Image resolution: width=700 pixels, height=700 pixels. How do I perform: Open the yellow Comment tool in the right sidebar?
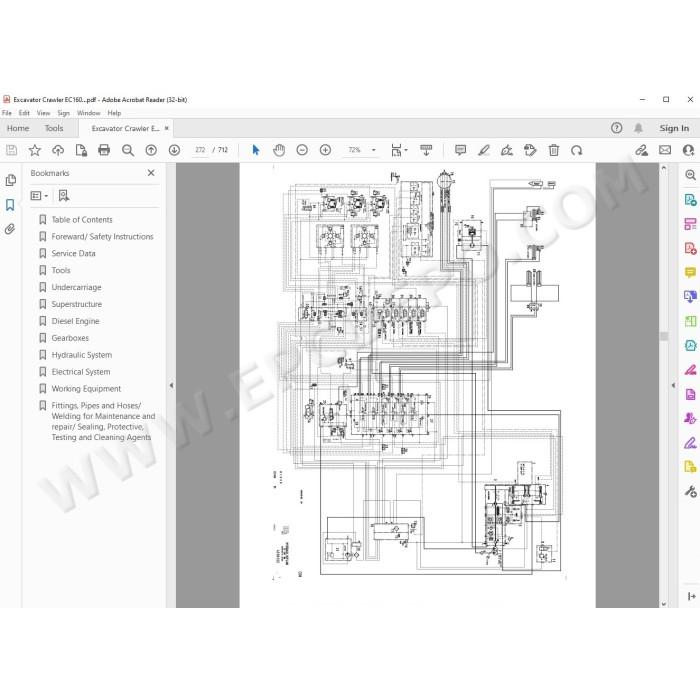[x=690, y=272]
